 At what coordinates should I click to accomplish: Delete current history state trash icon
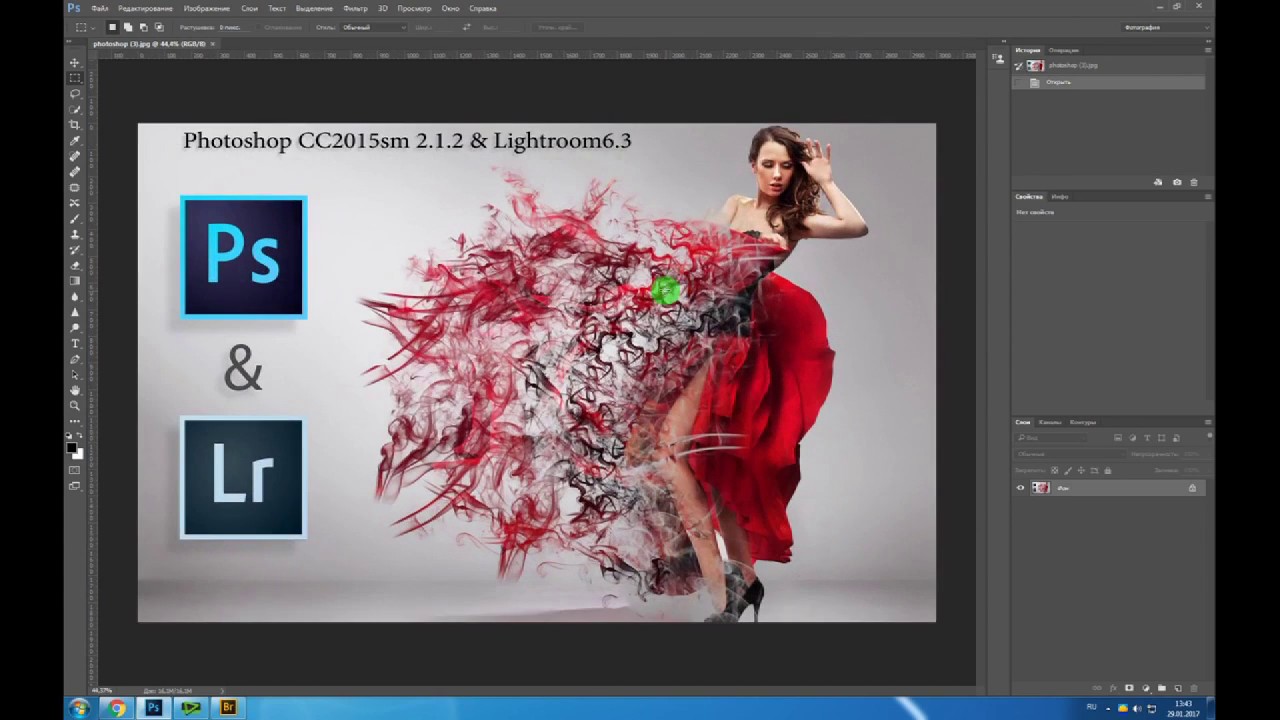pyautogui.click(x=1193, y=182)
